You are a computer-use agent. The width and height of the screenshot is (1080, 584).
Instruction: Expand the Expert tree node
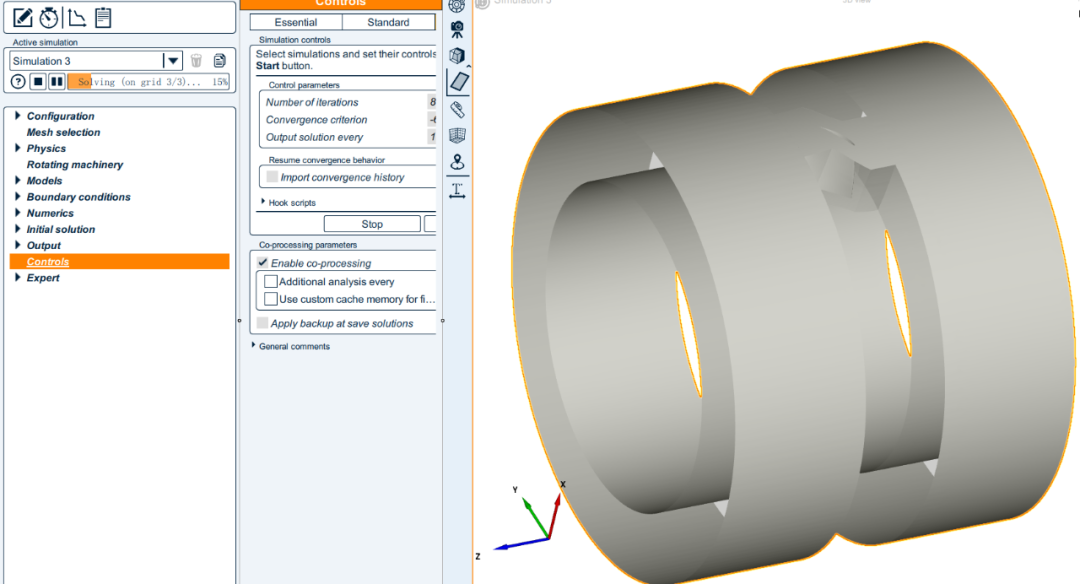pos(17,278)
